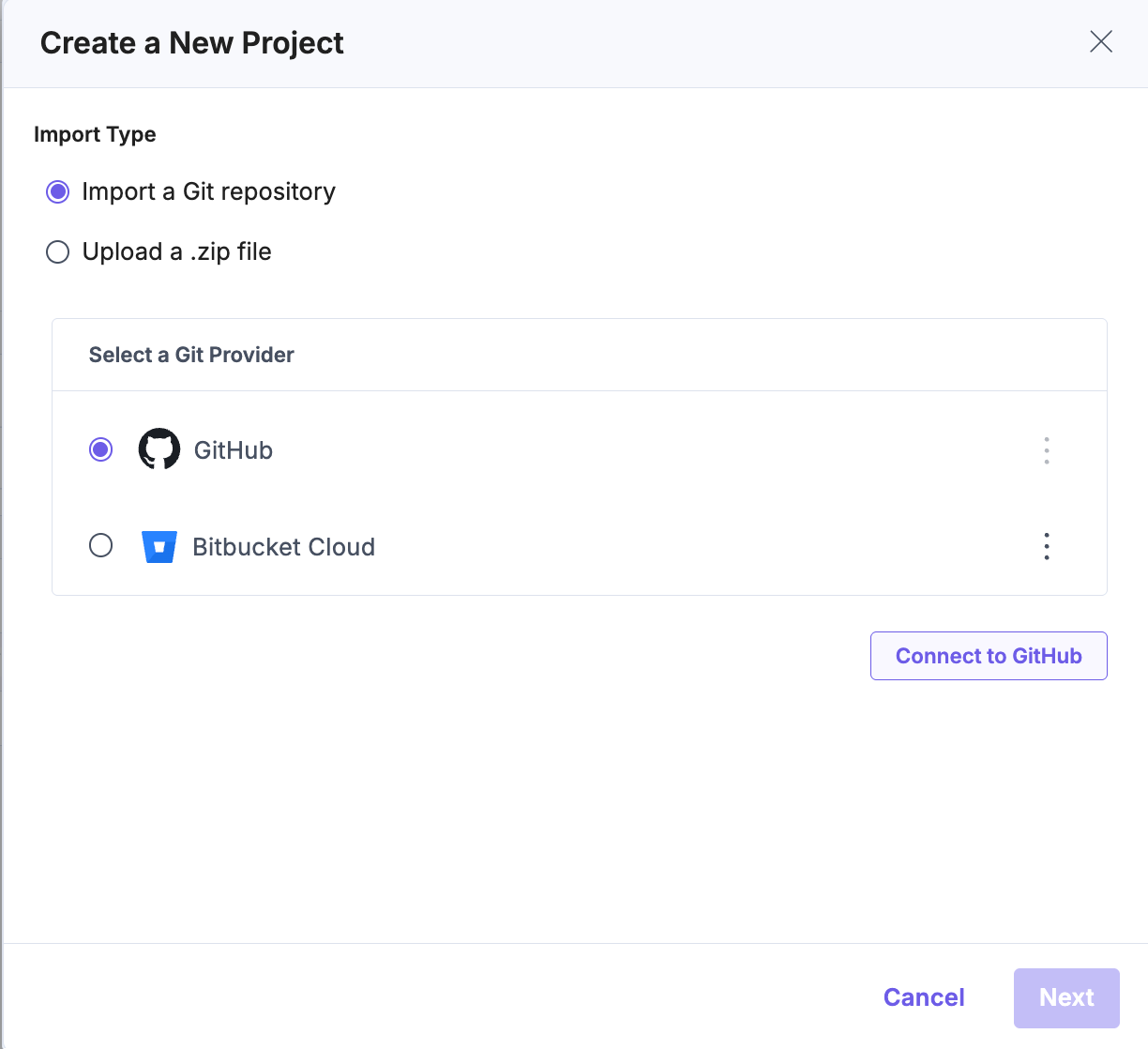Click the Connect to GitHub button
1148x1049 pixels.
pyautogui.click(x=988, y=655)
